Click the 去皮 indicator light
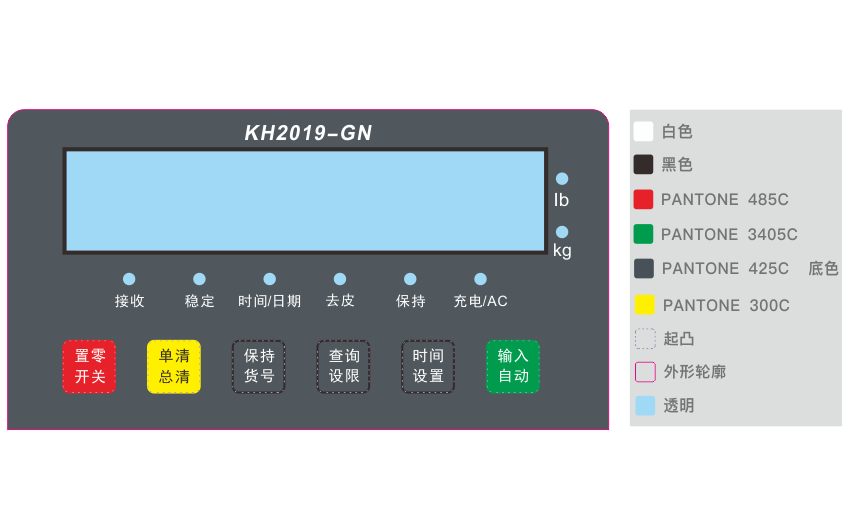Image resolution: width=847 pixels, height=525 pixels. [340, 279]
